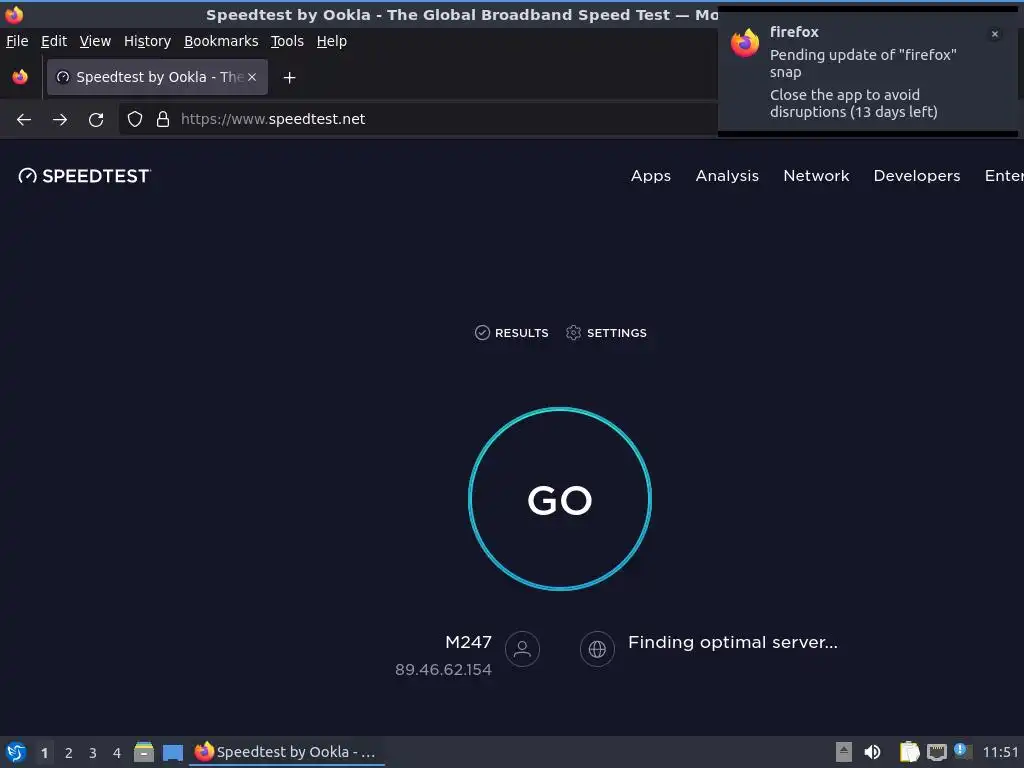Image resolution: width=1024 pixels, height=768 pixels.
Task: Click the Firefox icon in the notification
Action: (745, 43)
